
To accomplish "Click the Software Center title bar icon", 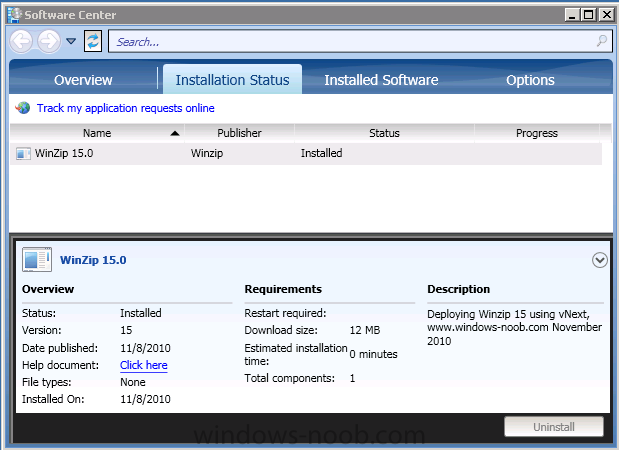I will tap(15, 15).
